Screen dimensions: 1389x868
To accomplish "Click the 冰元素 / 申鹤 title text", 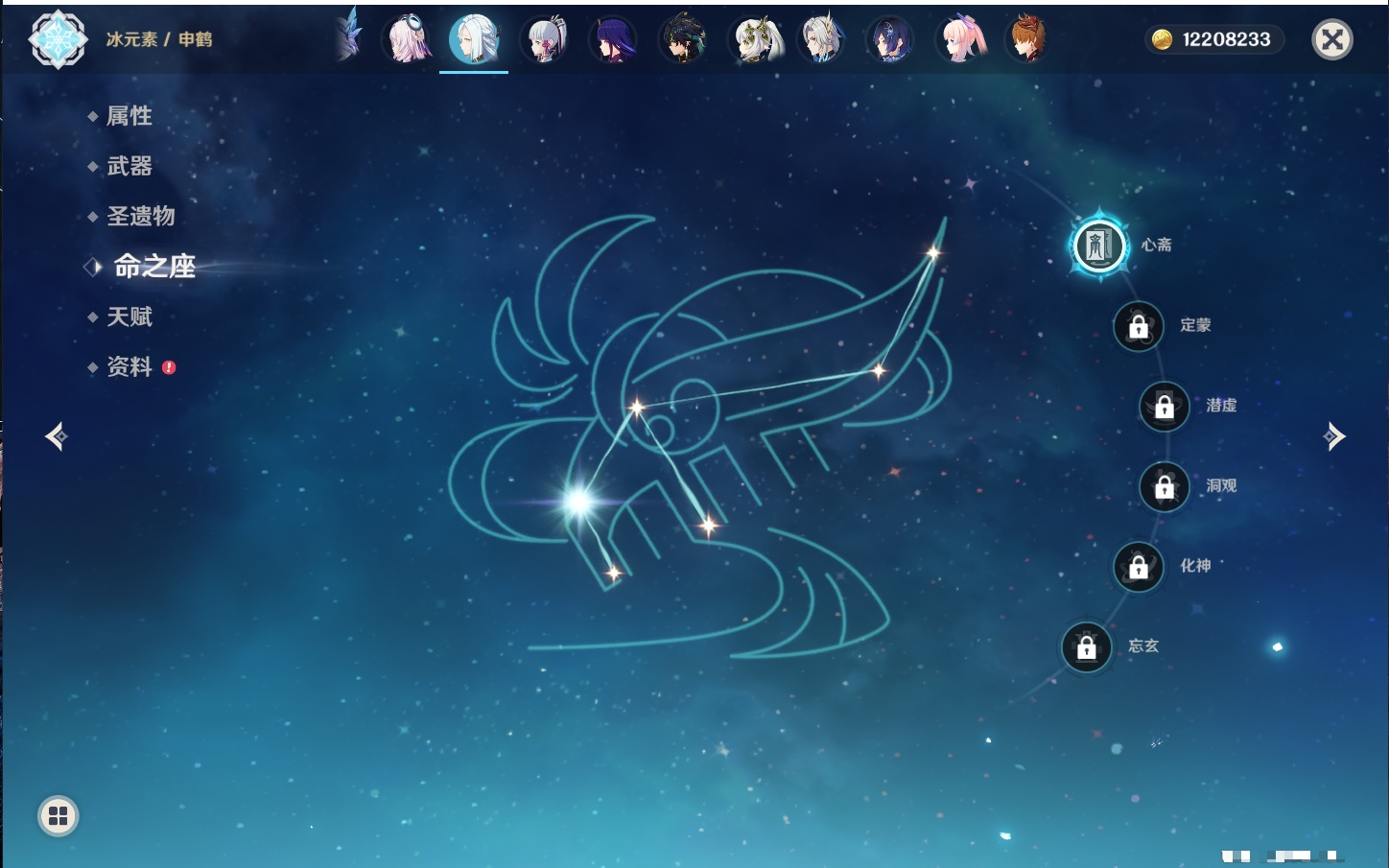I will 159,39.
